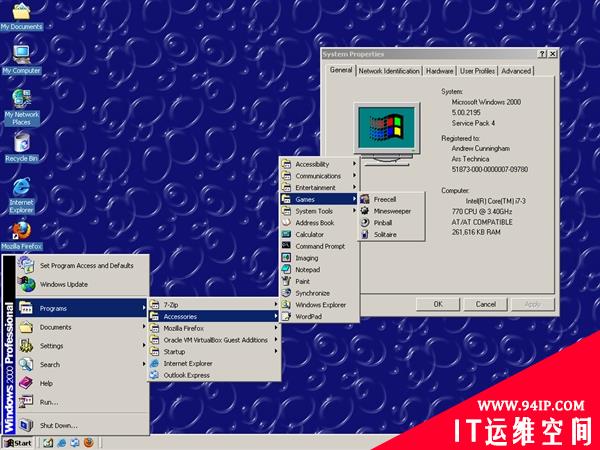Select the Recycle Bin desktop icon
This screenshot has width=600, height=450.
[21, 147]
